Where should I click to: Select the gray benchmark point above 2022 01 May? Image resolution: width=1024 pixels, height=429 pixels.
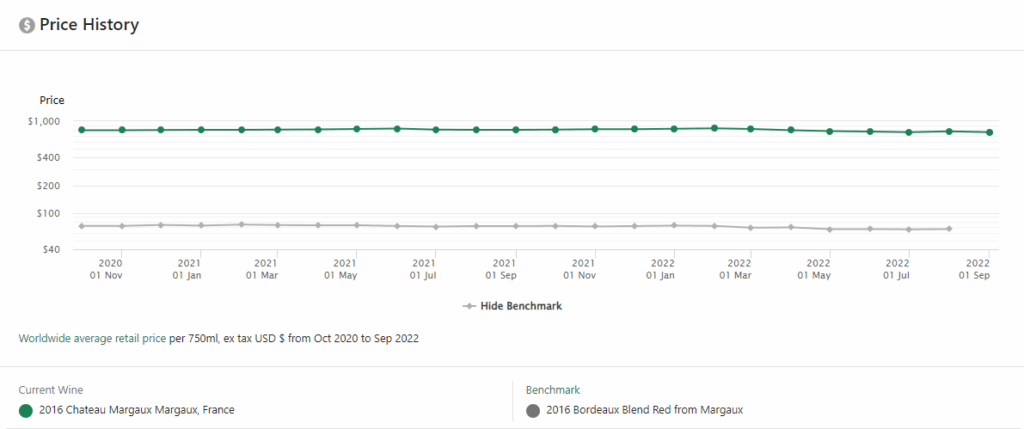coord(830,229)
